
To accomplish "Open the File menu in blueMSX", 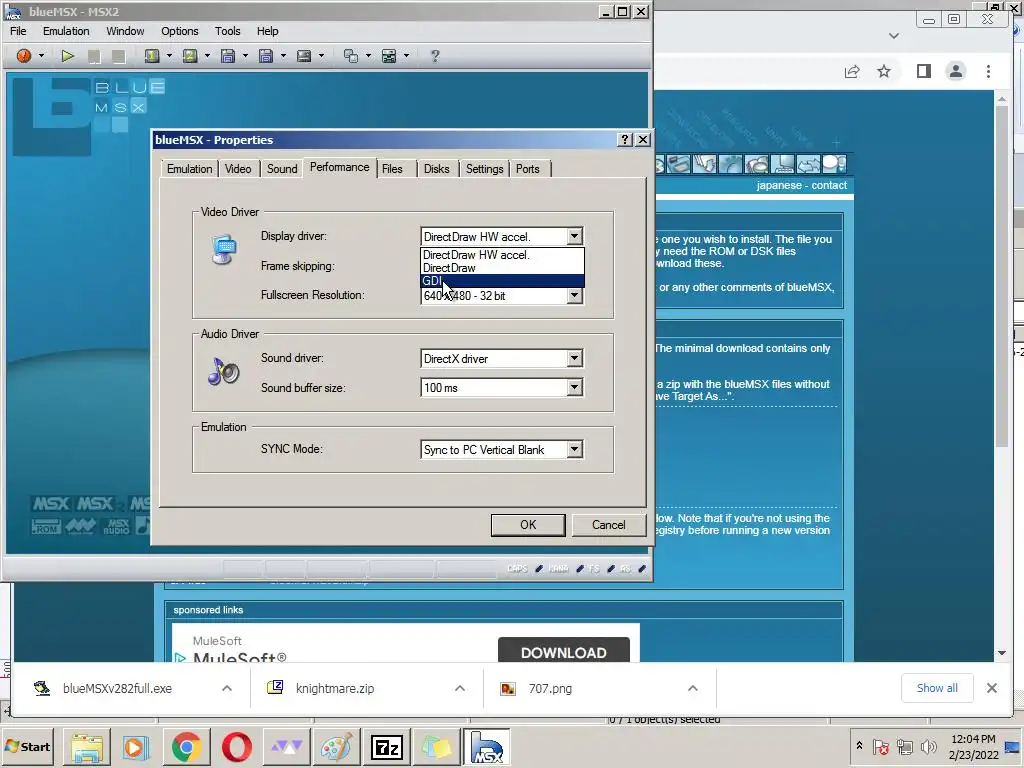I will pos(18,31).
